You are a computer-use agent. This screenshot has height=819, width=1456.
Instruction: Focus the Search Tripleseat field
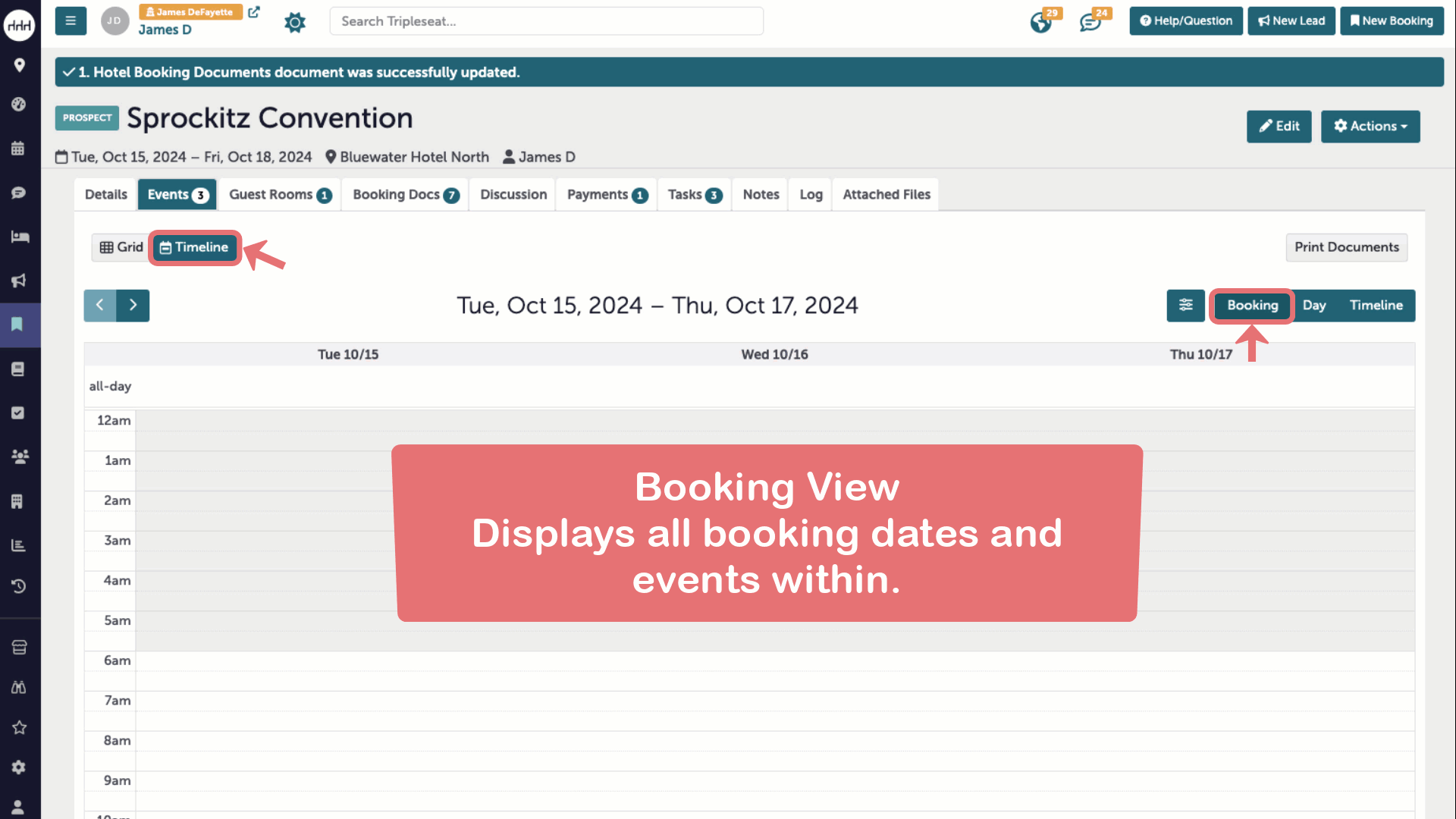pyautogui.click(x=546, y=21)
